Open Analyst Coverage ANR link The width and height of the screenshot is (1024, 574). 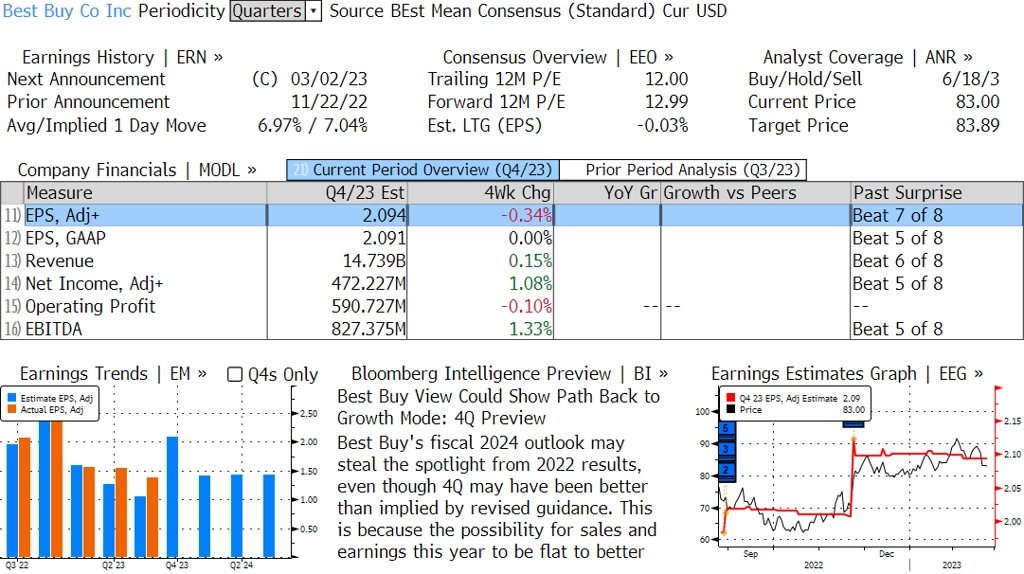867,57
